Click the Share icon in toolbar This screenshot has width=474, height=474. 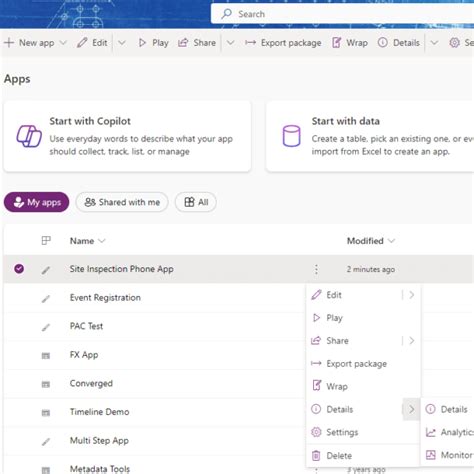point(183,43)
